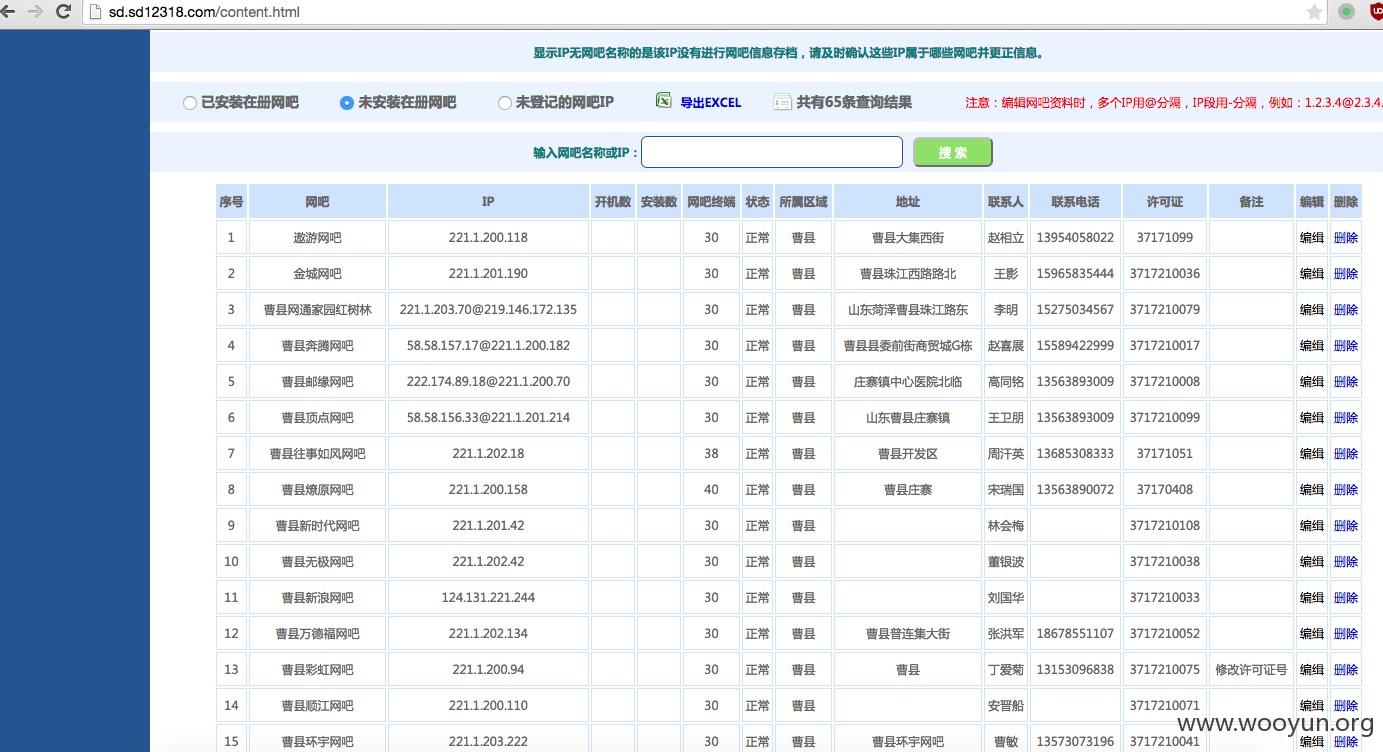Click contact name 丁爱菊

1006,670
